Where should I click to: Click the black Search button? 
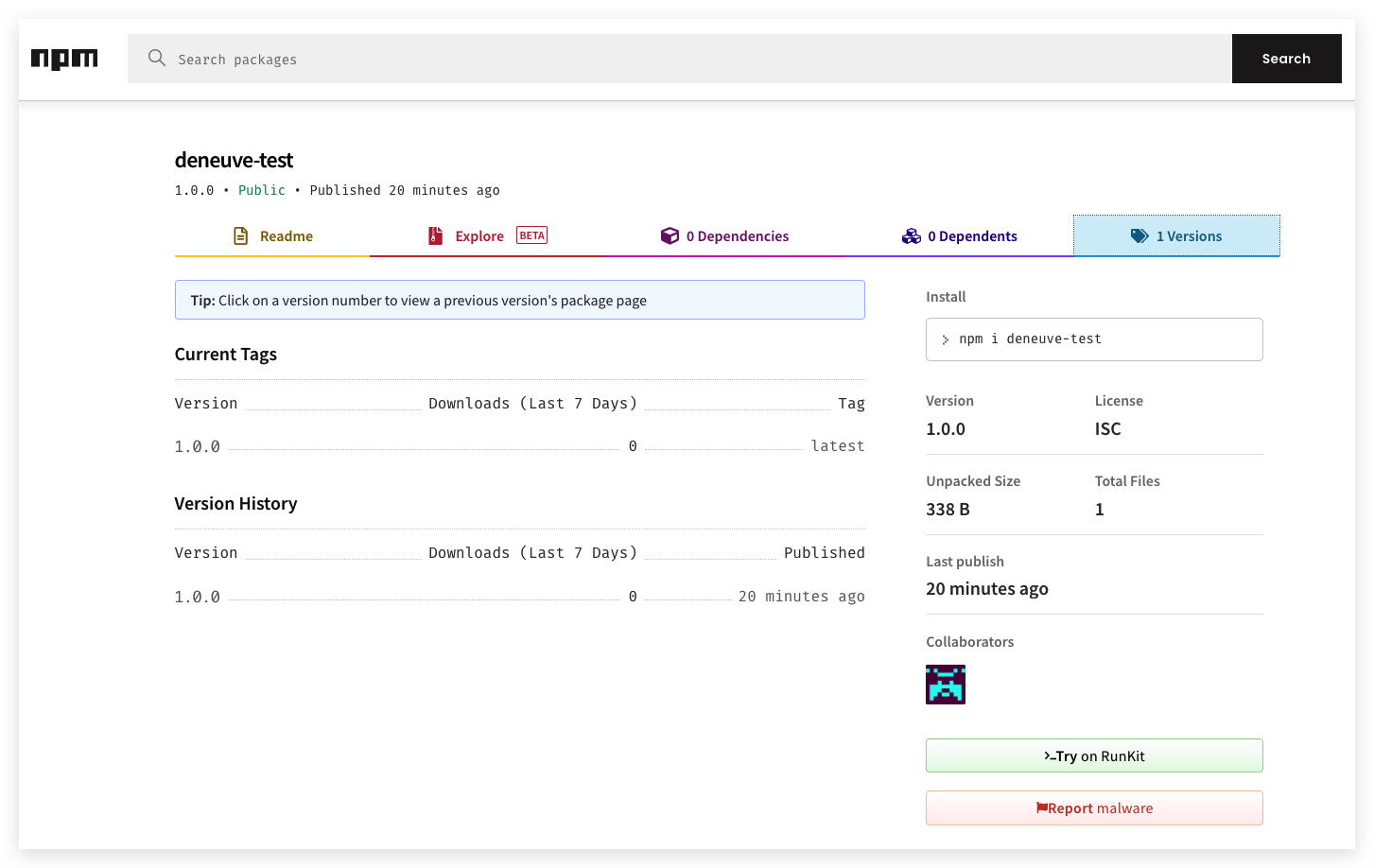point(1286,59)
